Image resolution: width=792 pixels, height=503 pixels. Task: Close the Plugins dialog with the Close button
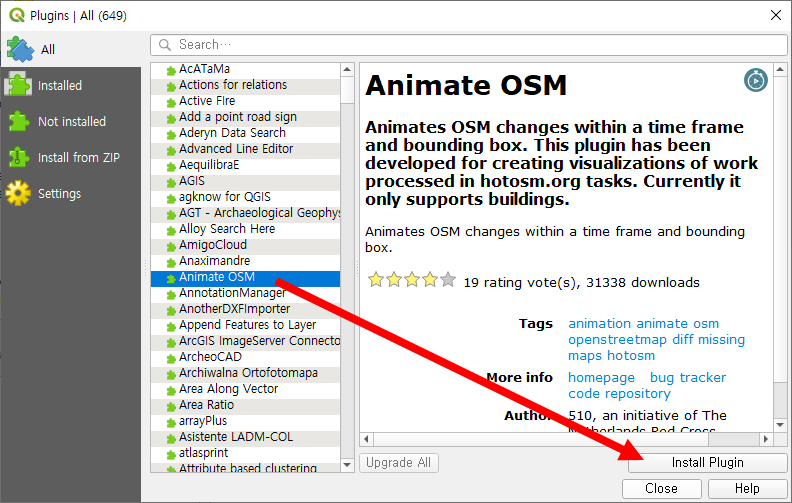pos(662,488)
